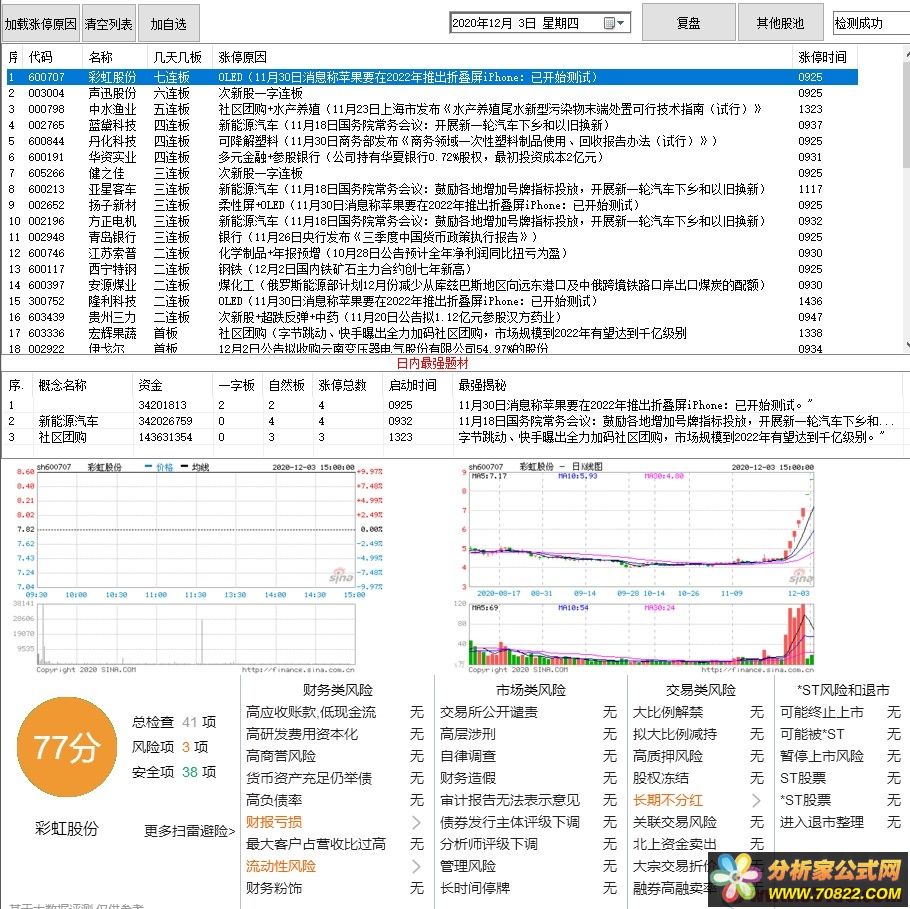Screen dimensions: 910x909
Task: Click the 复盘 button
Action: pos(688,23)
